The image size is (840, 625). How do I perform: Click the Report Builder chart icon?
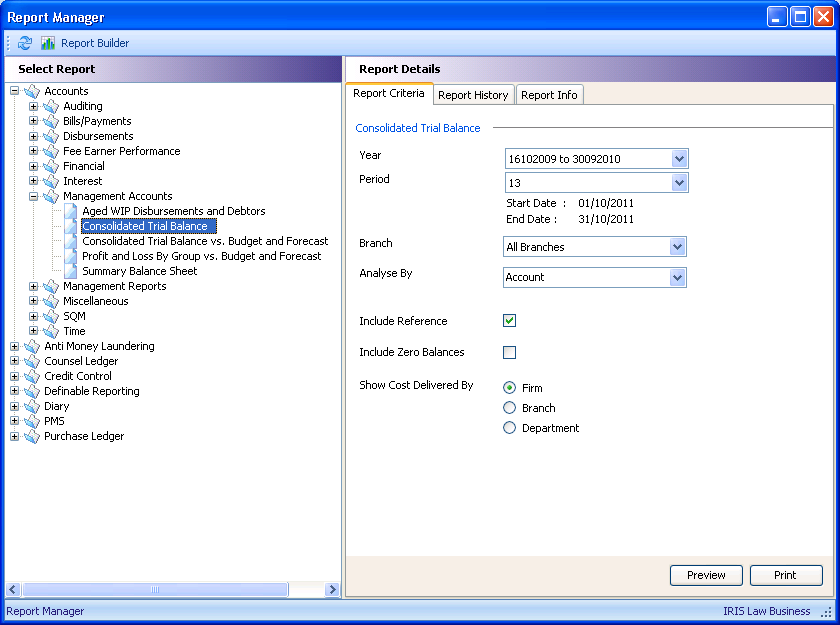coord(48,43)
